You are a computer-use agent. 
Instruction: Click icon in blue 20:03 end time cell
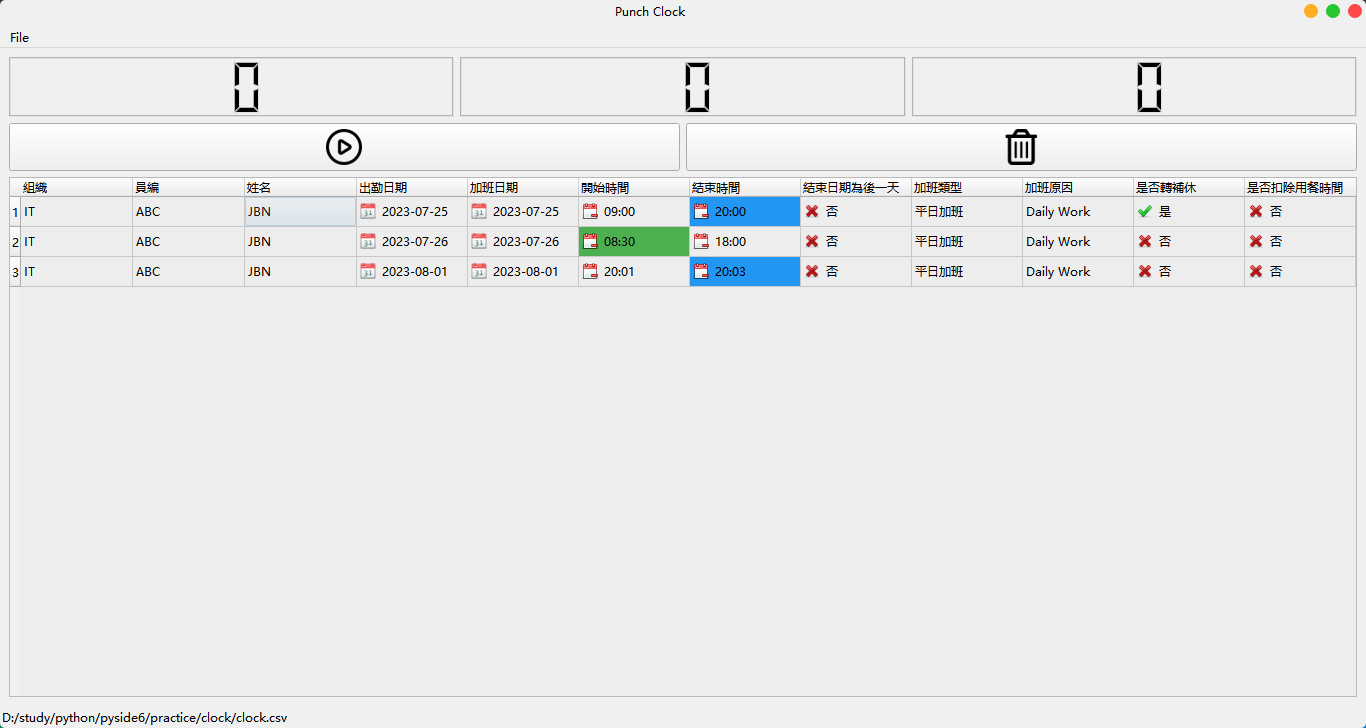tap(701, 272)
